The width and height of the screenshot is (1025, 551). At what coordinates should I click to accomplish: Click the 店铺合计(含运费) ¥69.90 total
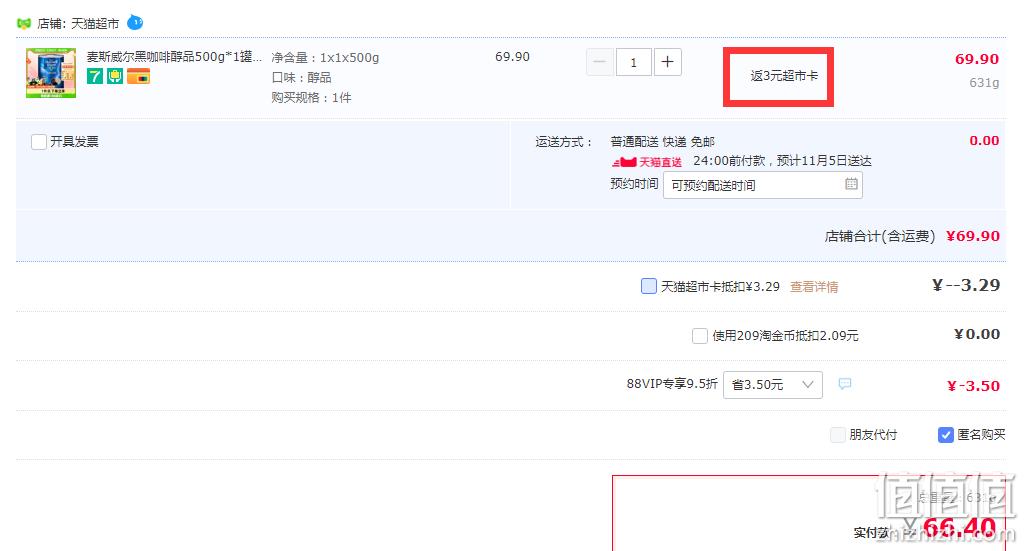click(x=911, y=236)
